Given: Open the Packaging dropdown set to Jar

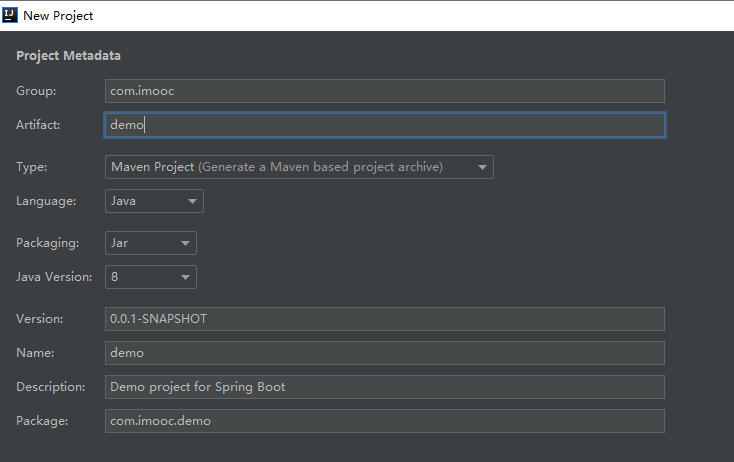Looking at the screenshot, I should tap(151, 243).
